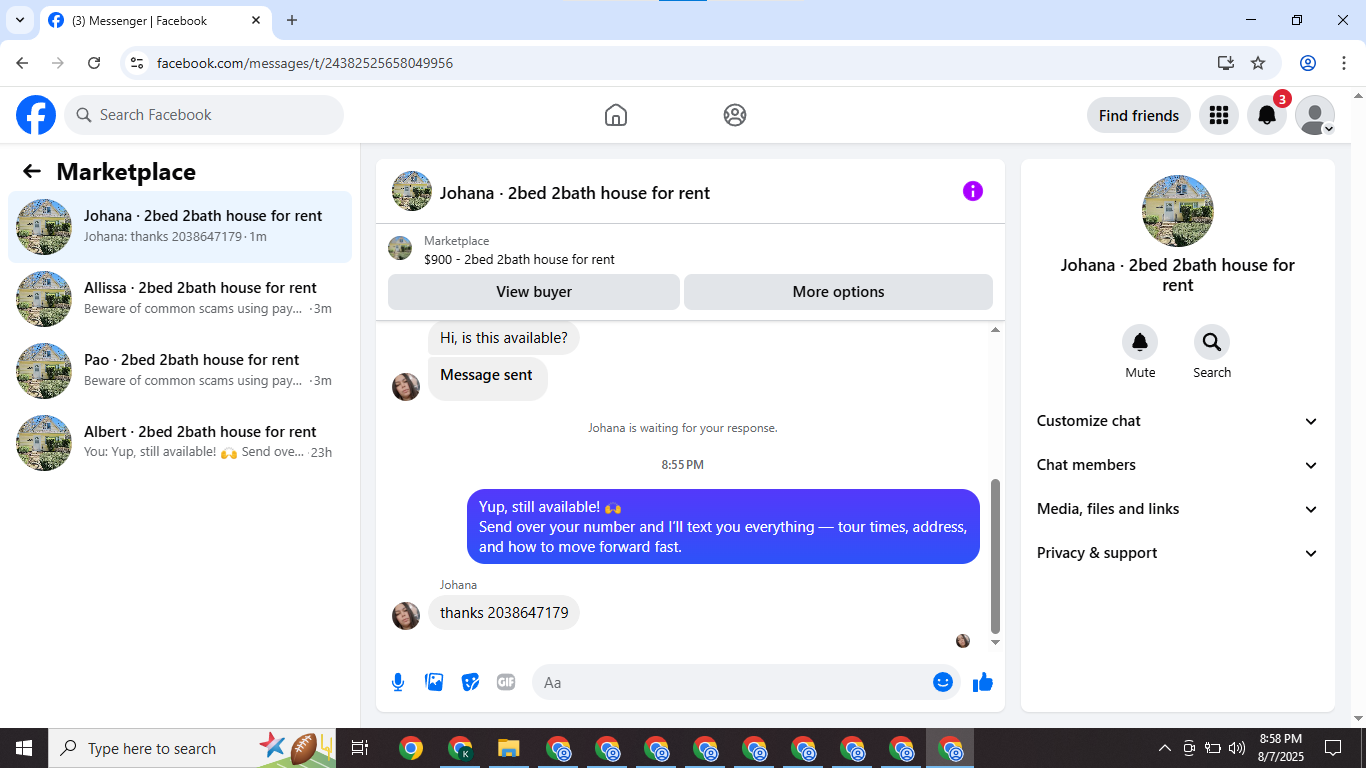The height and width of the screenshot is (768, 1366).
Task: Bookmark this page with the star icon
Action: point(1258,63)
